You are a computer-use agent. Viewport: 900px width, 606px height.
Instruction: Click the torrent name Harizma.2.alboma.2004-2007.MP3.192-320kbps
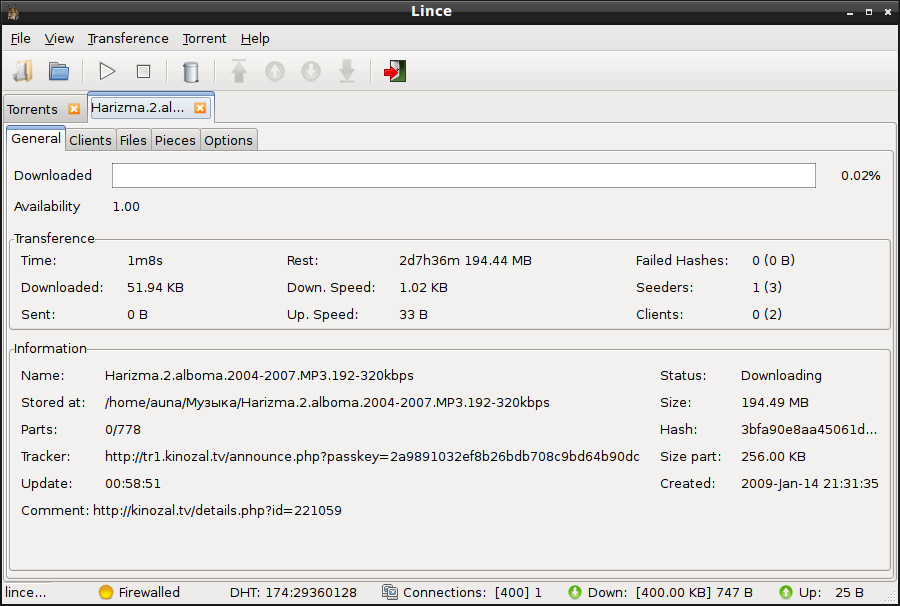click(259, 375)
